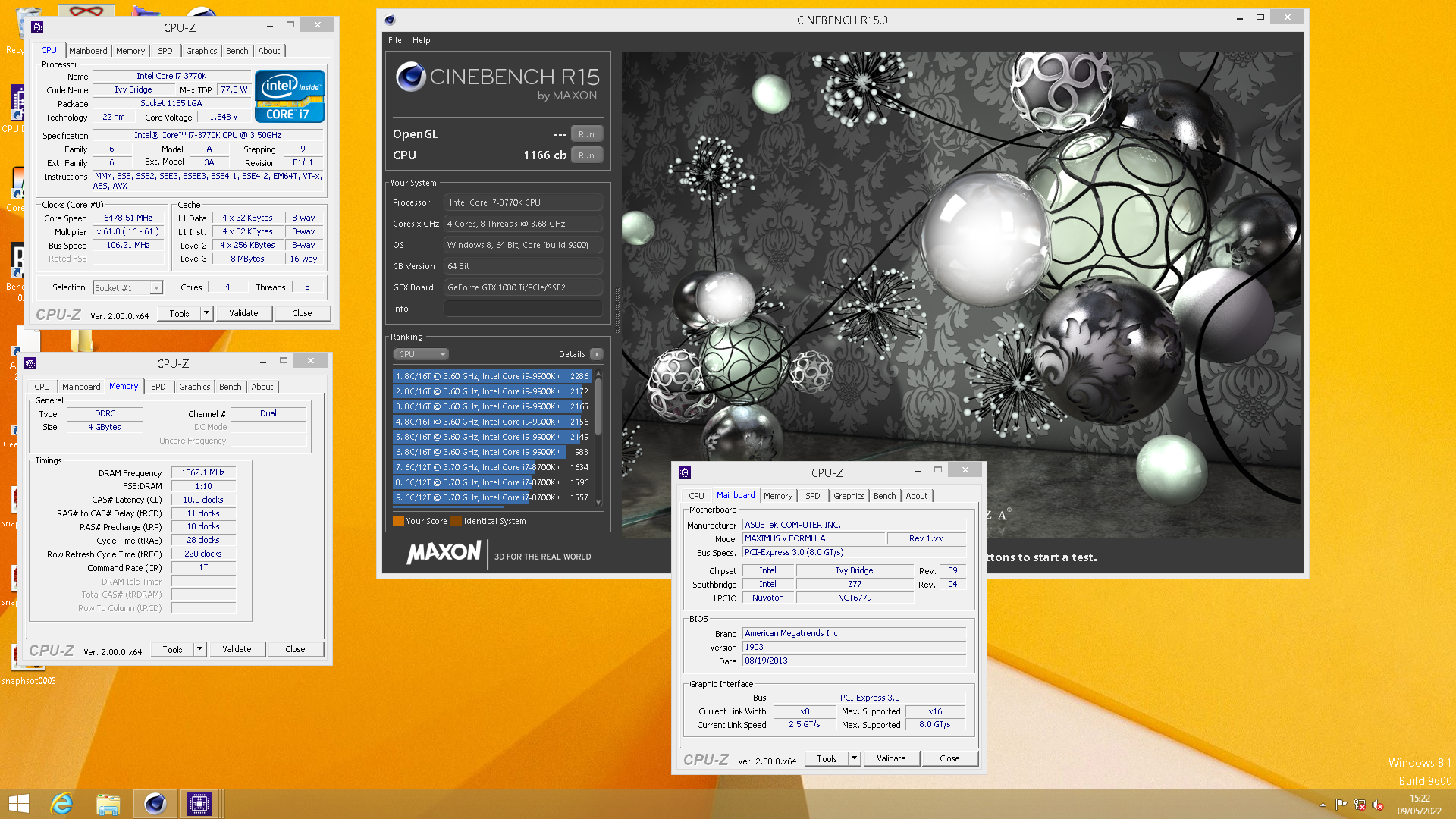Viewport: 1456px width, 819px height.
Task: Click the Cinebench R15 sphere logo
Action: [x=411, y=77]
